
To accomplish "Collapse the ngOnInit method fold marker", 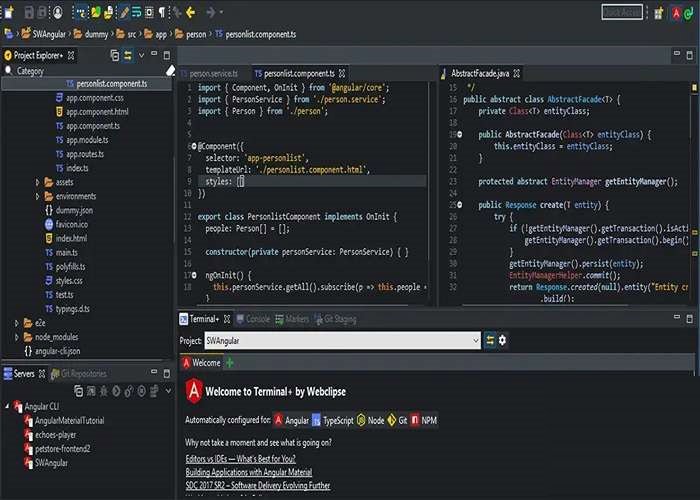I will (194, 275).
